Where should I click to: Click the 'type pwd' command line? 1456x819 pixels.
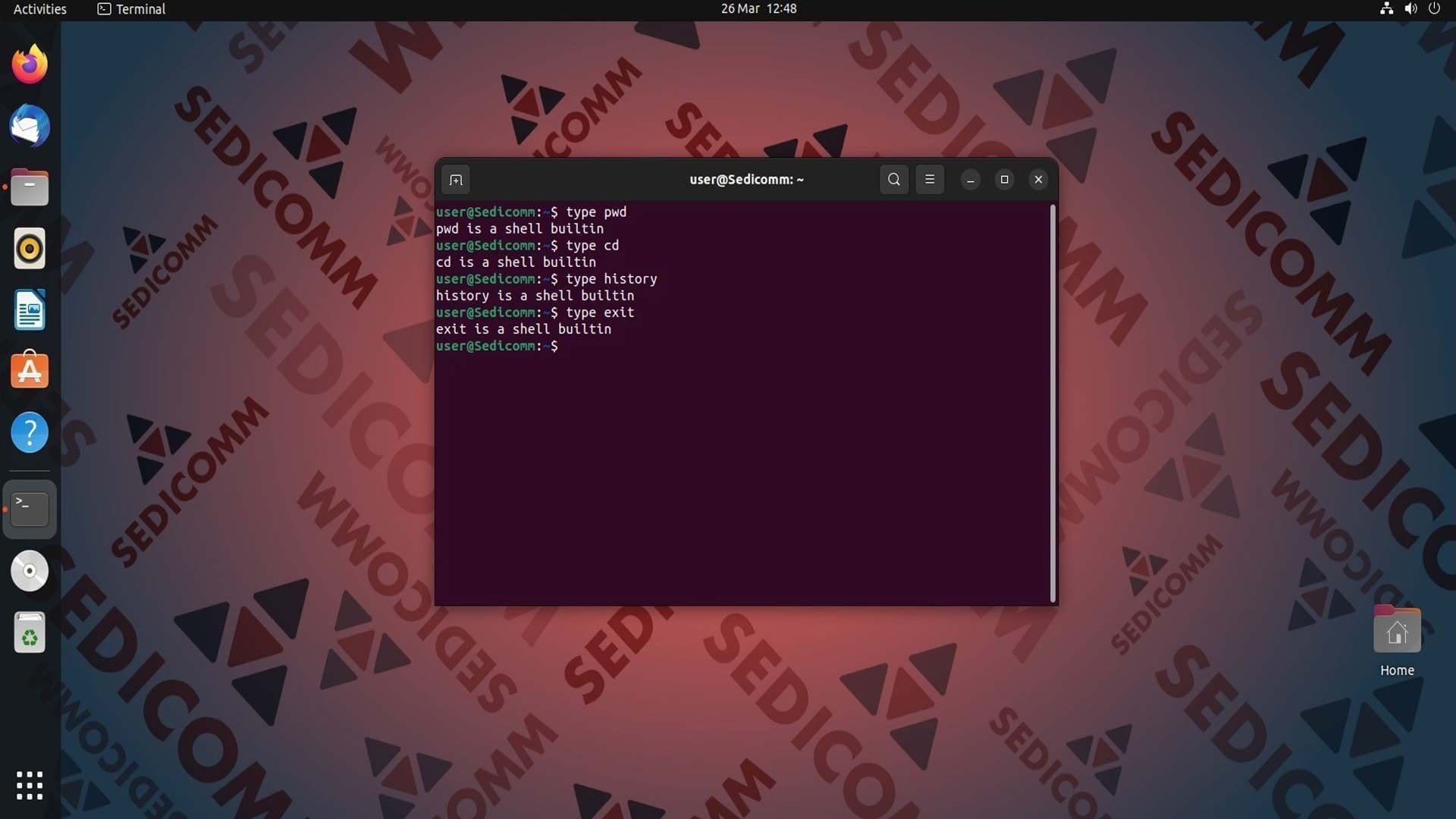point(532,212)
